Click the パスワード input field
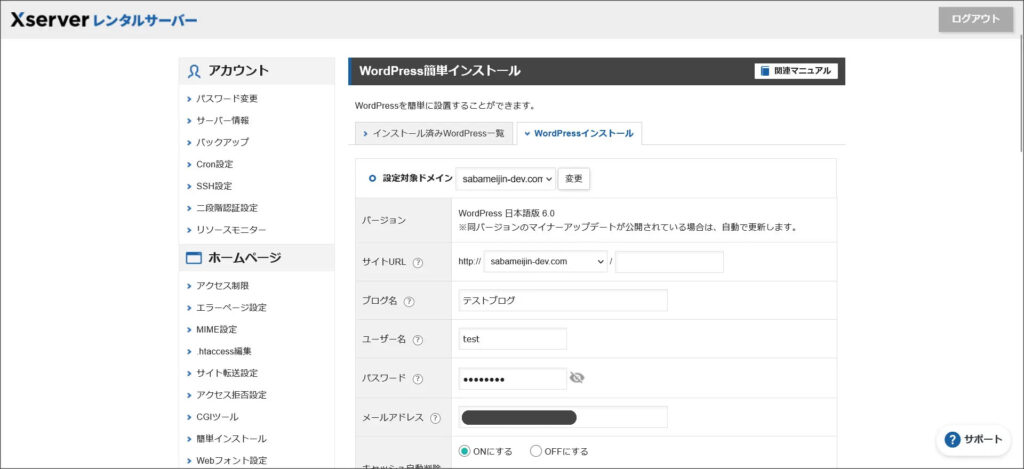Image resolution: width=1024 pixels, height=469 pixels. point(513,378)
